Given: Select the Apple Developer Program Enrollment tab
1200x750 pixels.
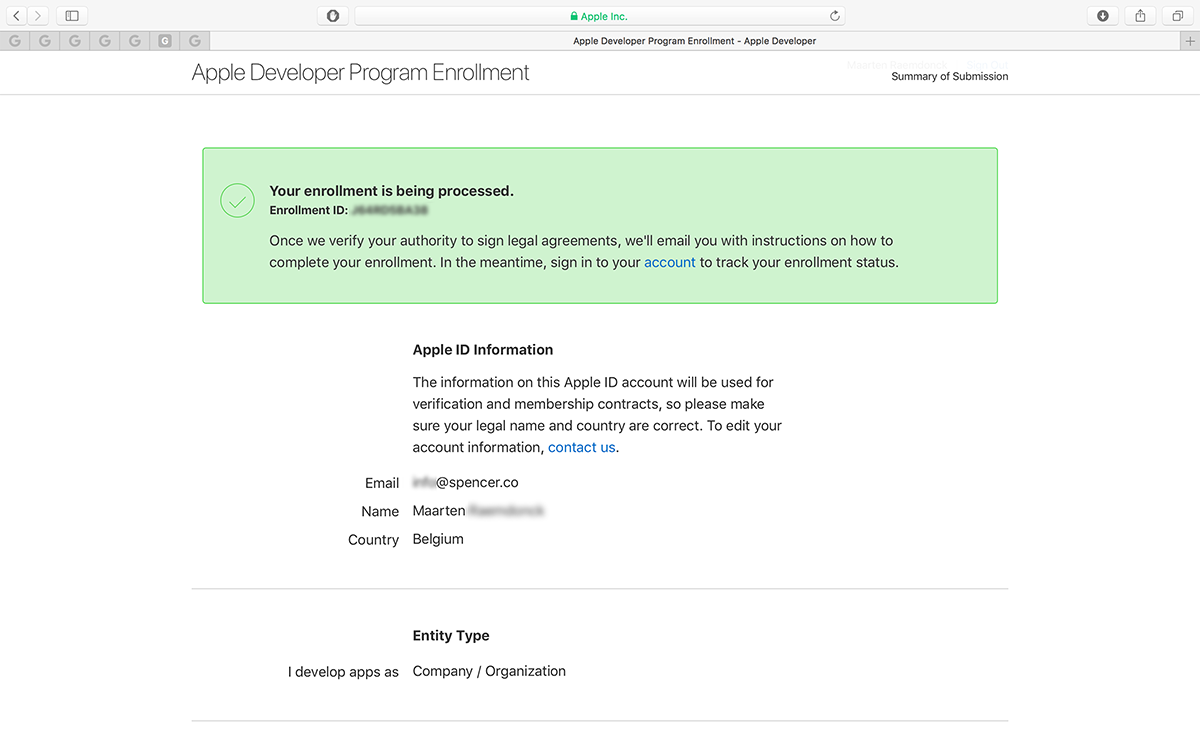Looking at the screenshot, I should click(x=695, y=41).
